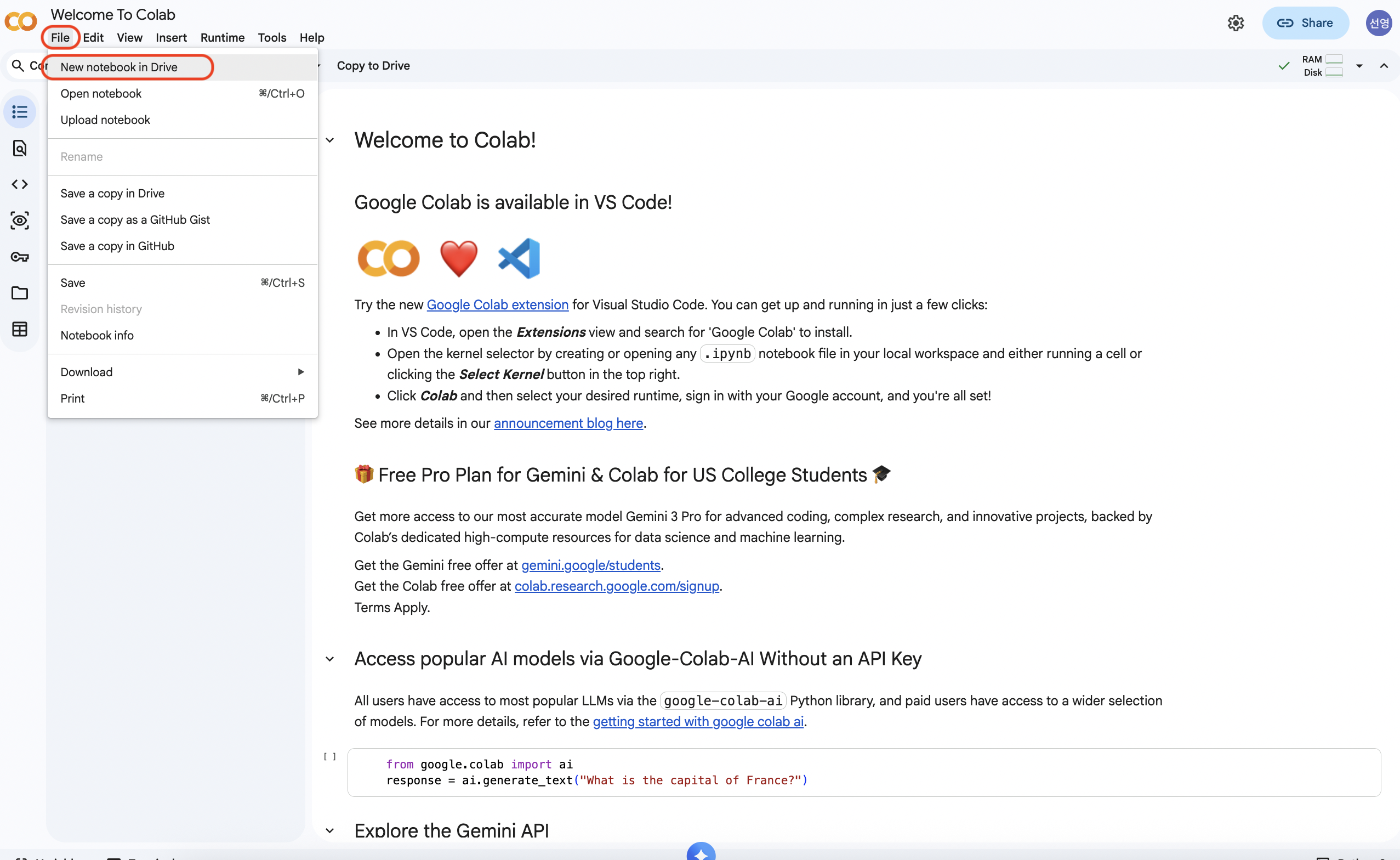Open the Variables inspector sidebar icon

tap(20, 220)
